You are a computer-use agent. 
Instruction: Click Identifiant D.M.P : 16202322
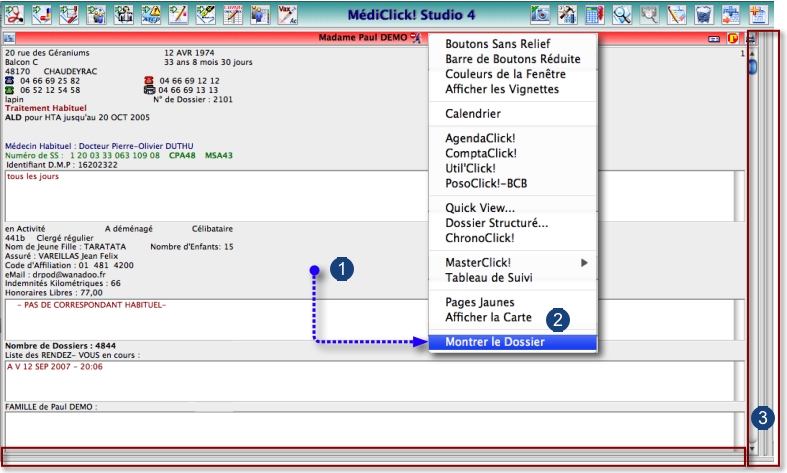(x=62, y=165)
